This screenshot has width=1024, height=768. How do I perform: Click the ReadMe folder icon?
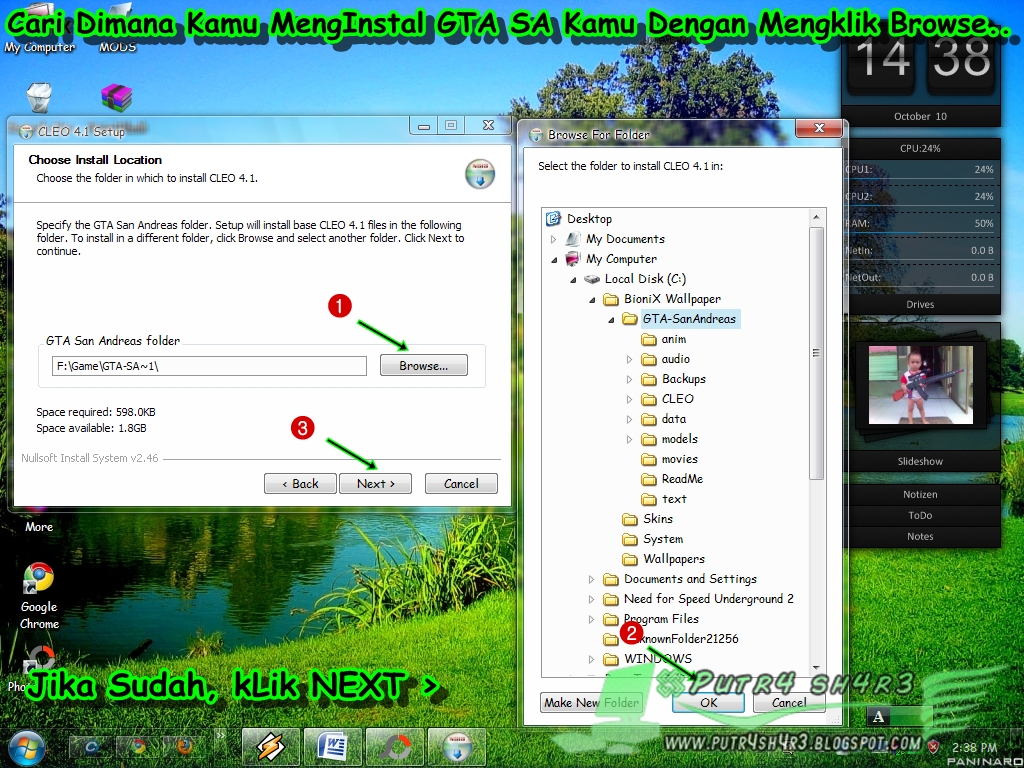point(648,479)
